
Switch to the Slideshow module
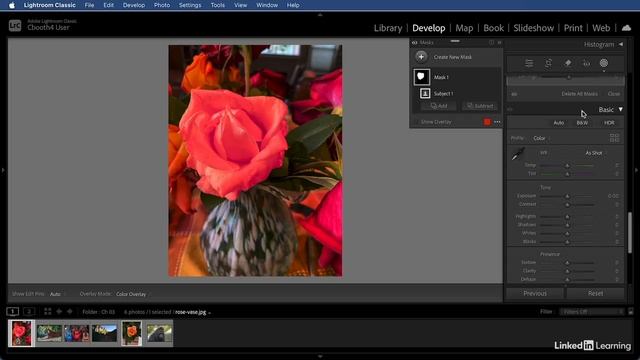pyautogui.click(x=533, y=28)
